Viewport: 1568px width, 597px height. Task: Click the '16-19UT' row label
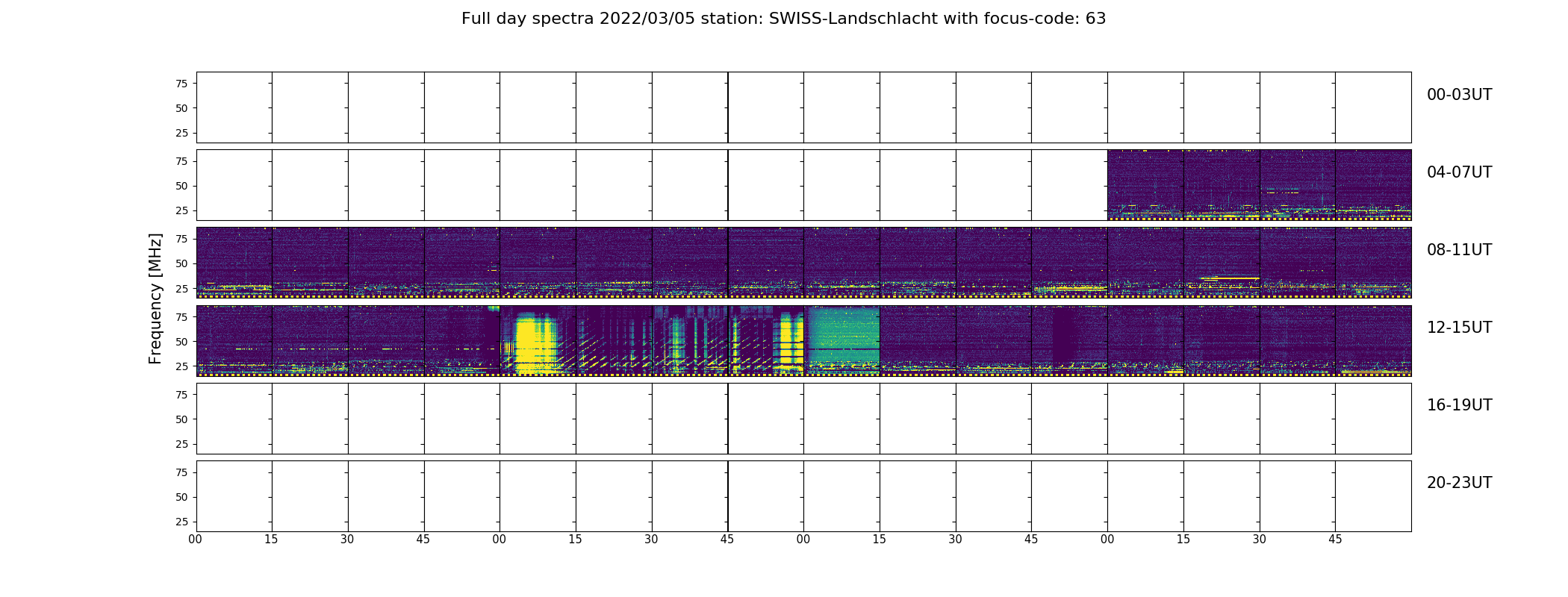[x=1459, y=405]
